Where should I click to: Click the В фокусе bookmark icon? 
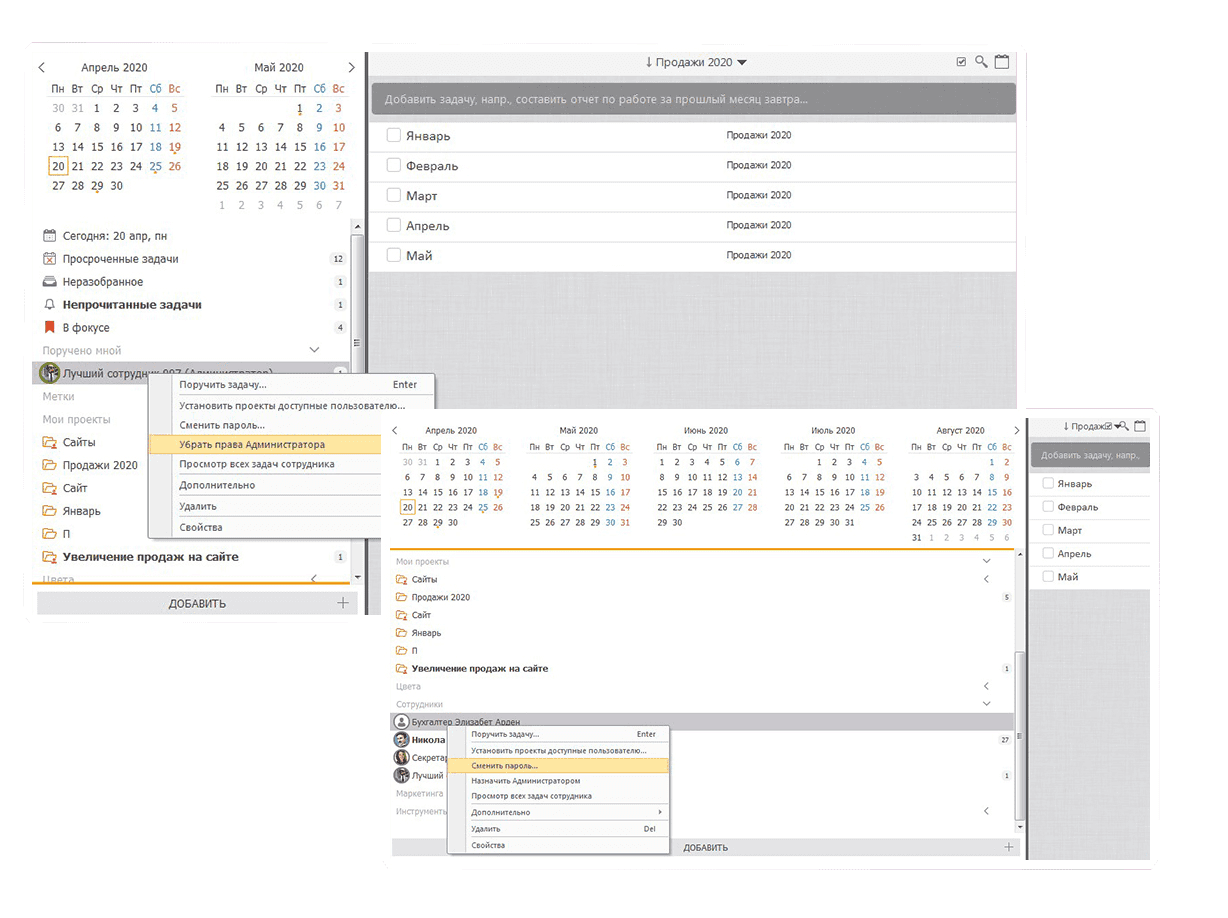(x=50, y=328)
